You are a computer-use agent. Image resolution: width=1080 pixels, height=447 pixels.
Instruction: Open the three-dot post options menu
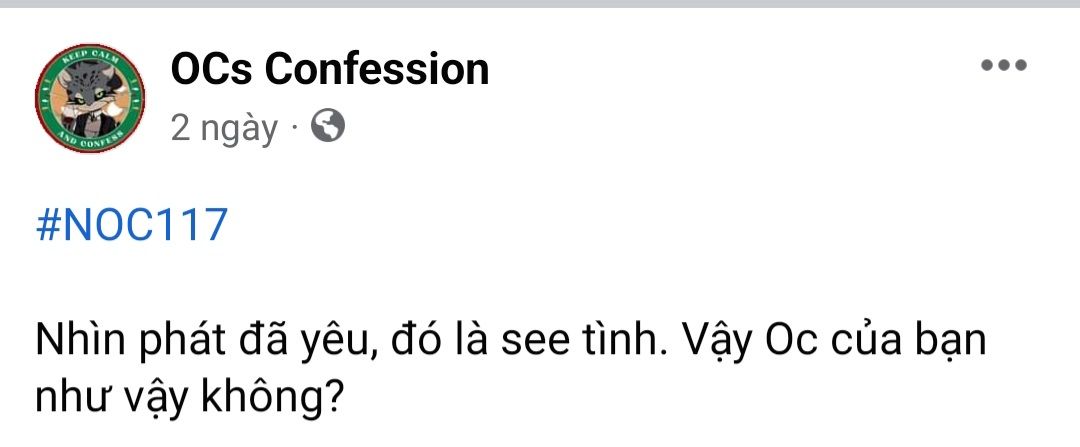click(1003, 67)
